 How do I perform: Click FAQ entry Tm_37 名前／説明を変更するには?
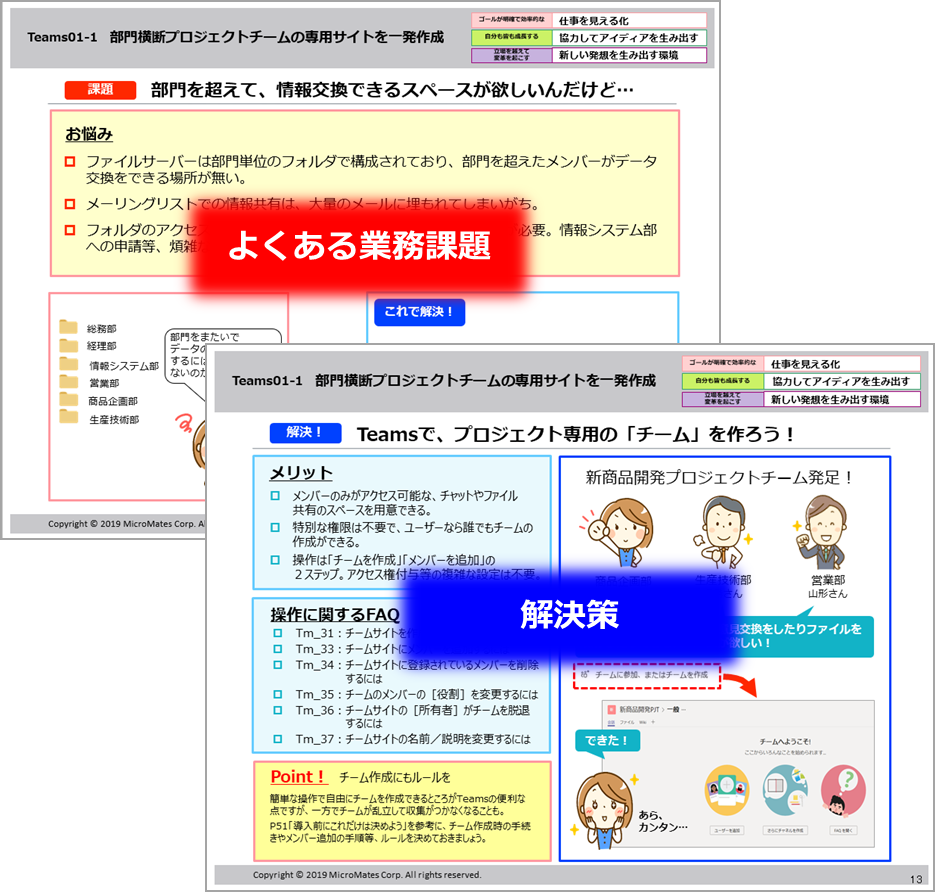(402, 739)
